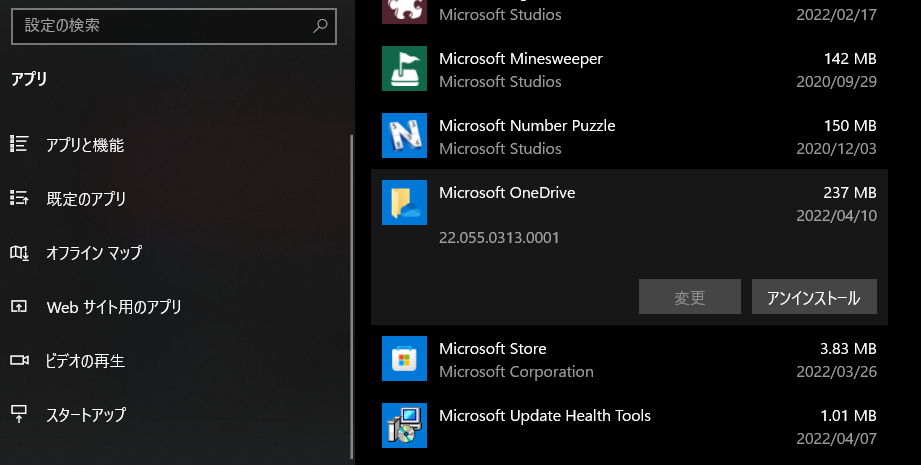921x465 pixels.
Task: Click the sidebar vertical scrollbar
Action: [x=352, y=296]
